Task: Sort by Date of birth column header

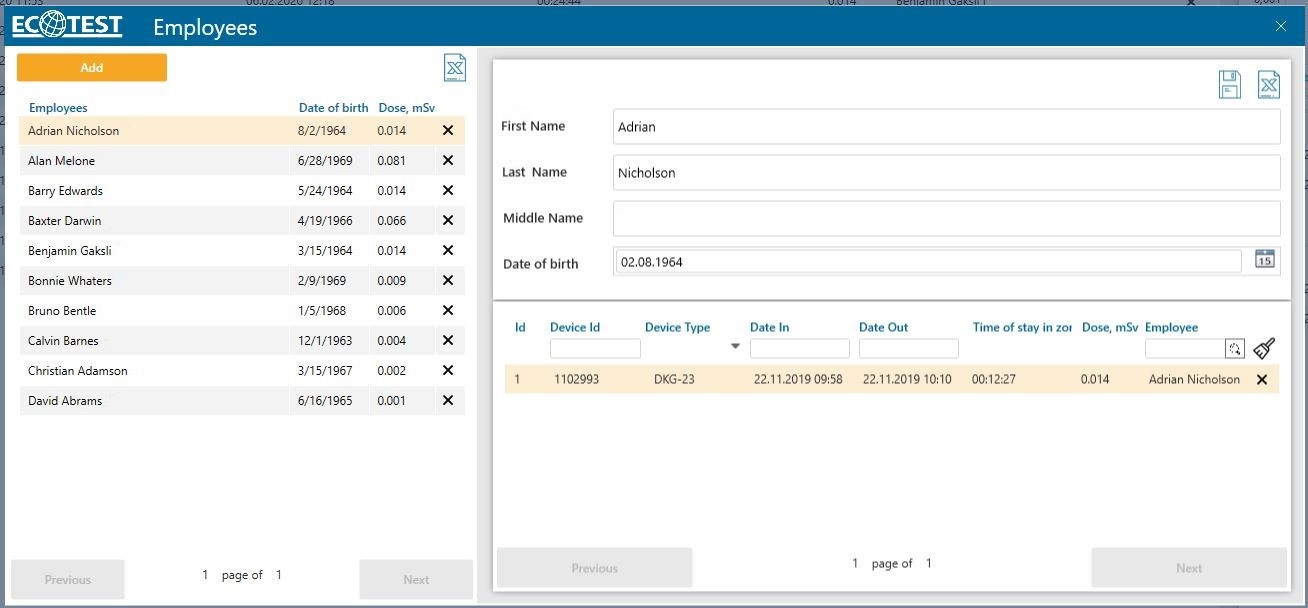Action: 333,108
